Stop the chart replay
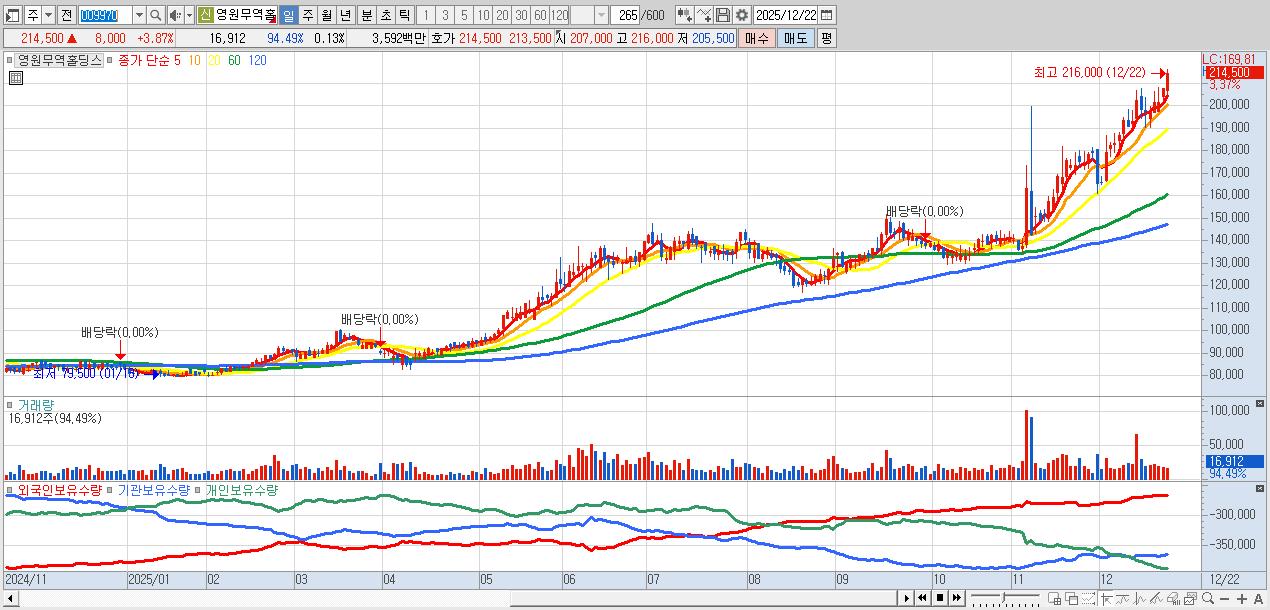This screenshot has height=610, width=1270. [940, 598]
